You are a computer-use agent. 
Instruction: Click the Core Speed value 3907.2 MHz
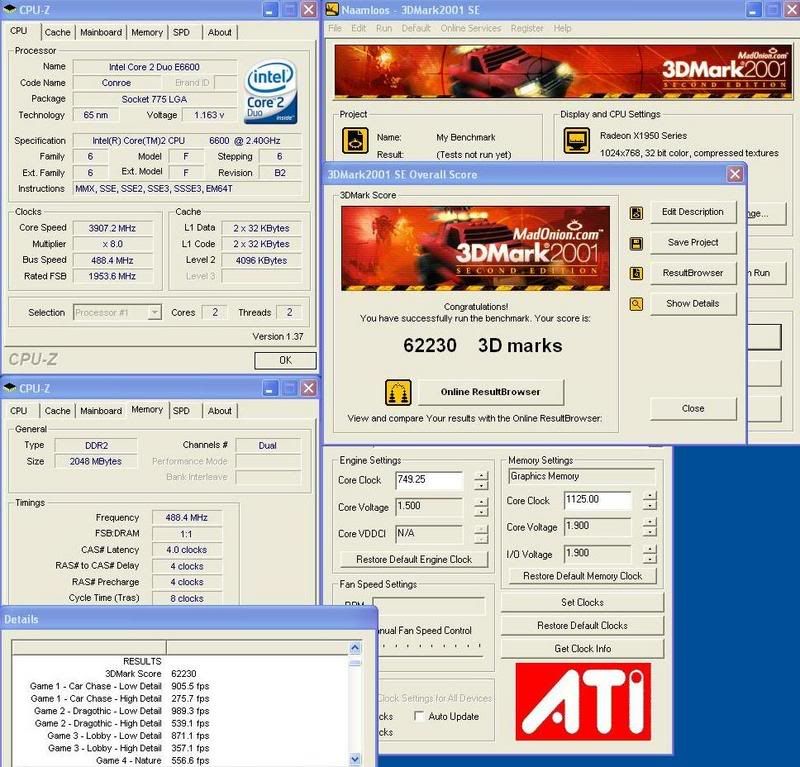click(x=112, y=228)
